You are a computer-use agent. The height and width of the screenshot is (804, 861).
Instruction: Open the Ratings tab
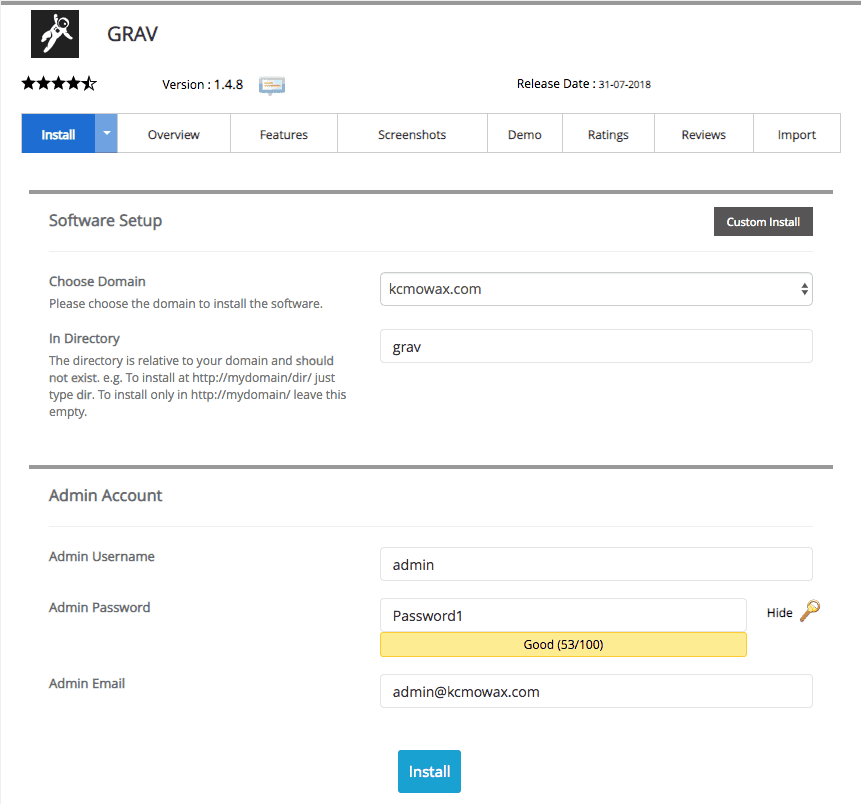coord(608,133)
